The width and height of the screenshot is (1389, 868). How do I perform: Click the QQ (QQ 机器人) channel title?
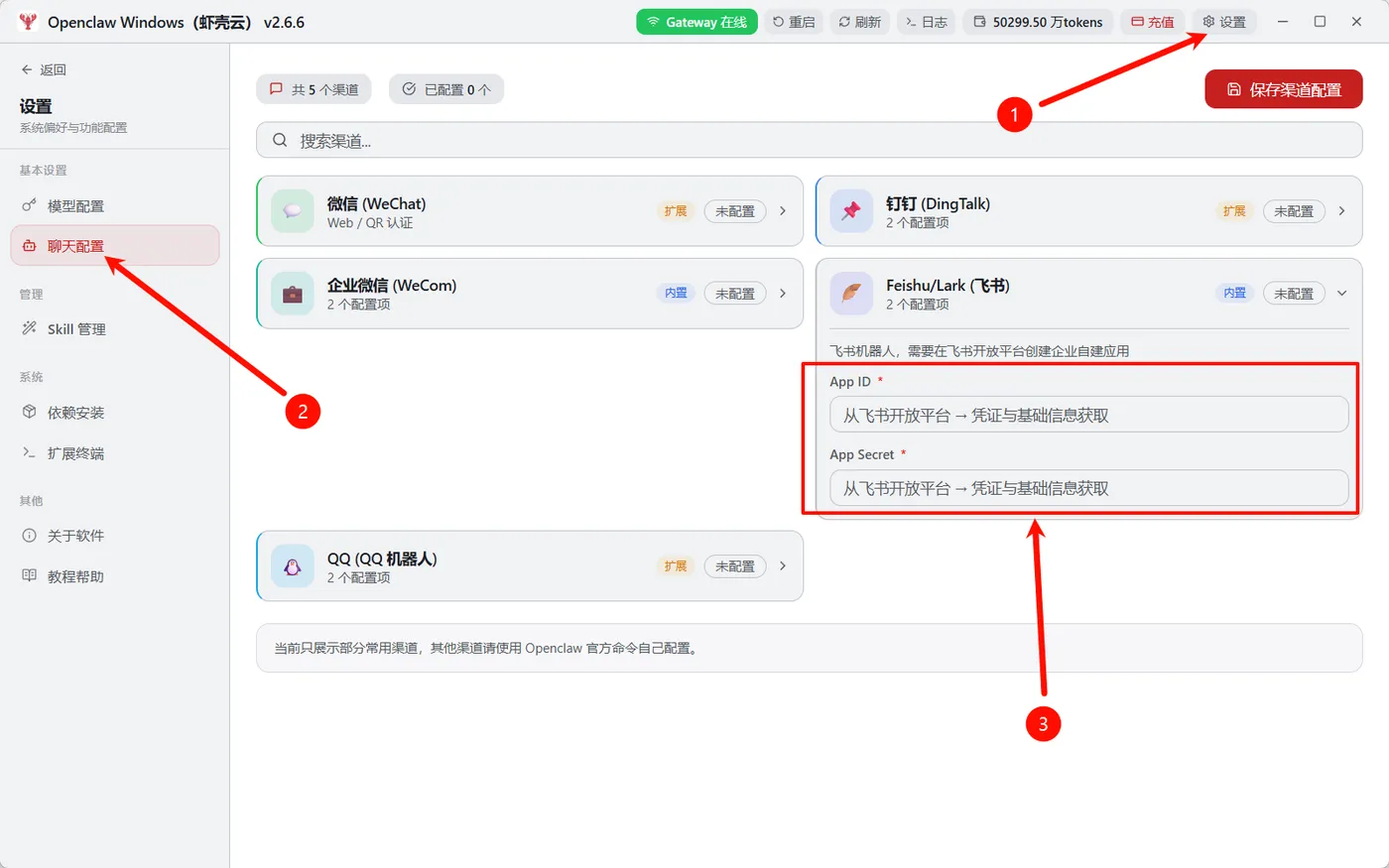click(x=382, y=558)
